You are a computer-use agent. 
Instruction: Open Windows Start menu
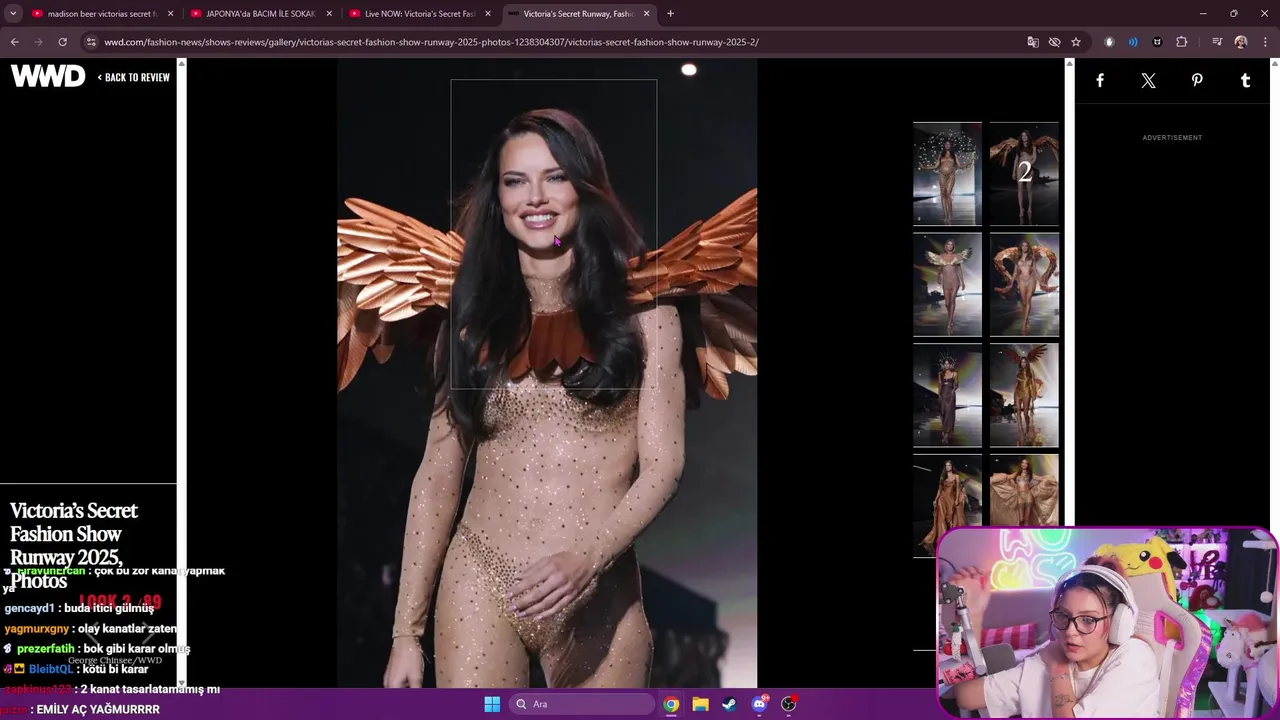tap(492, 704)
